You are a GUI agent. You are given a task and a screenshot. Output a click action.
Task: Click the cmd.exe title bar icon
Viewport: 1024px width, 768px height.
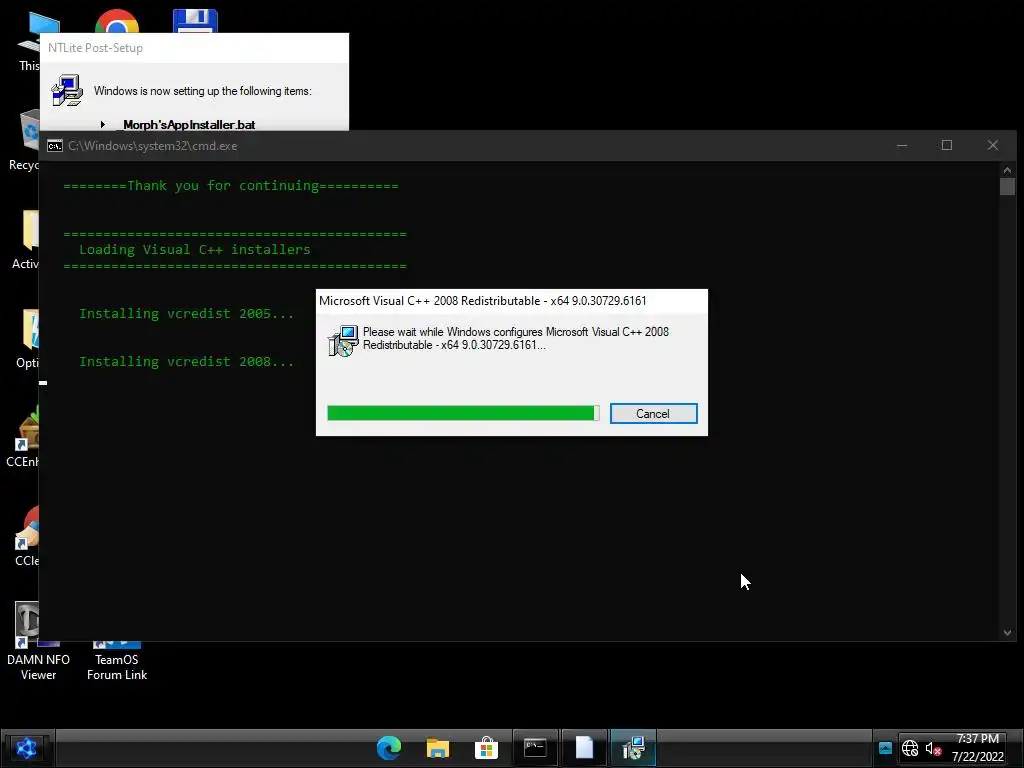pyautogui.click(x=55, y=146)
